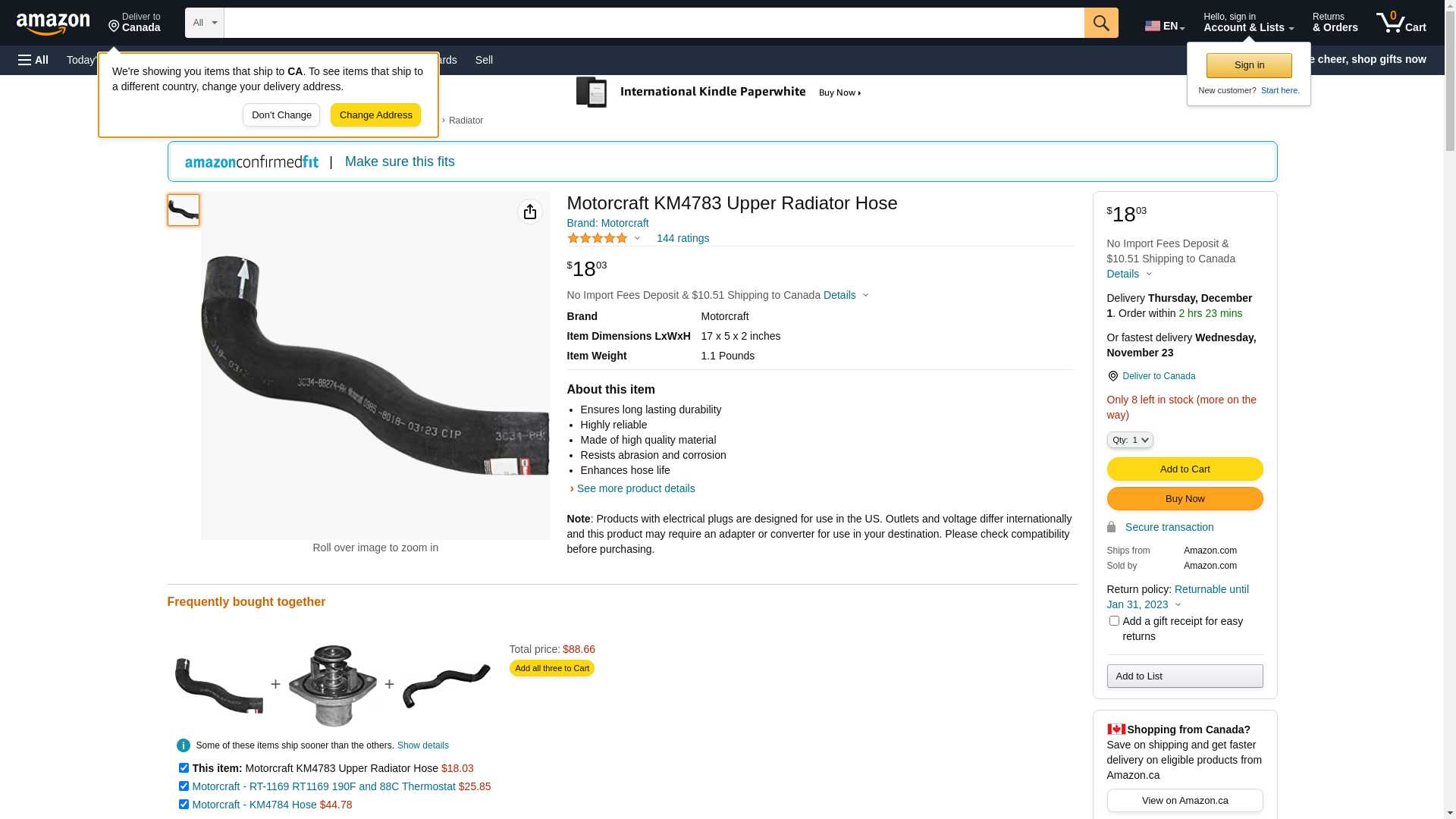Open the shopping cart icon
1456x819 pixels.
coord(1400,23)
